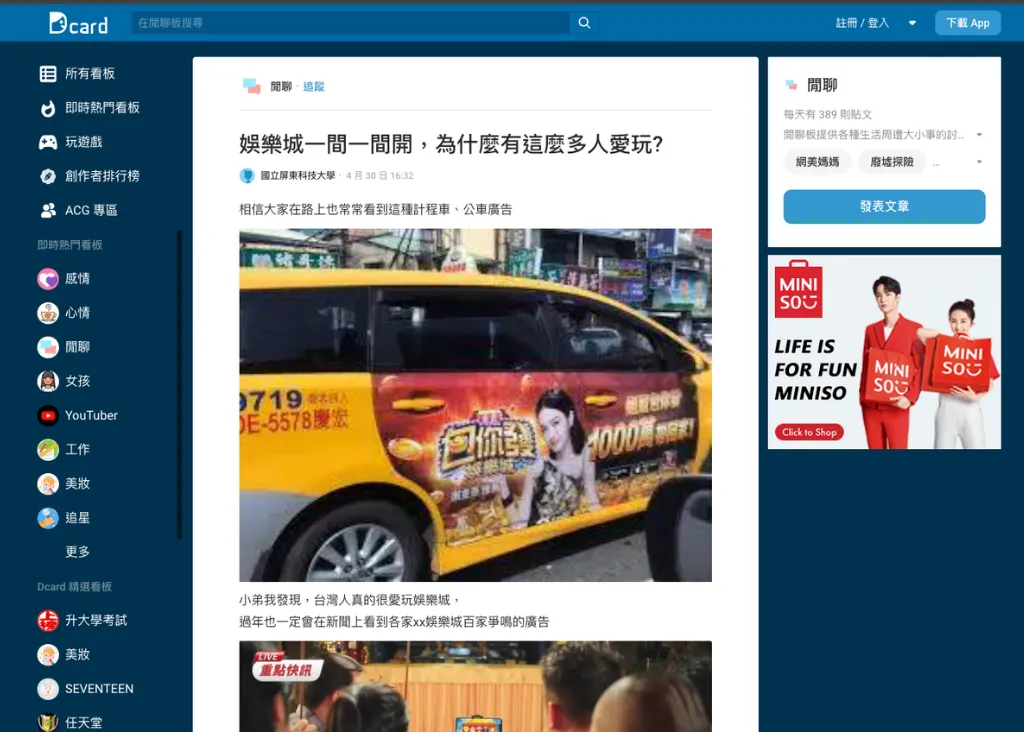Click 註冊 / 登入 link
This screenshot has width=1024, height=732.
(862, 23)
